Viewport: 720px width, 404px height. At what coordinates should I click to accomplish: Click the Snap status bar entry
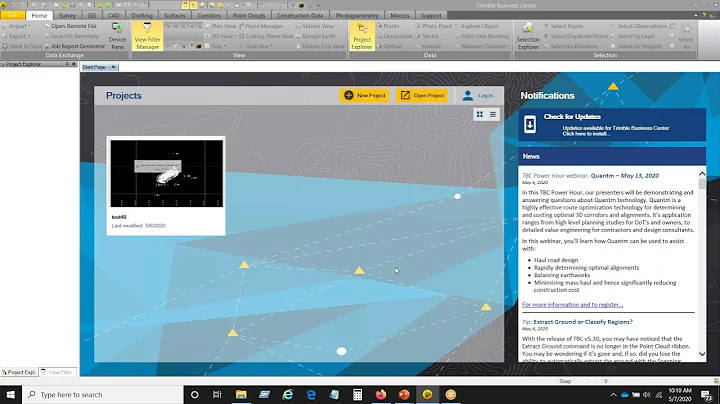(x=565, y=381)
